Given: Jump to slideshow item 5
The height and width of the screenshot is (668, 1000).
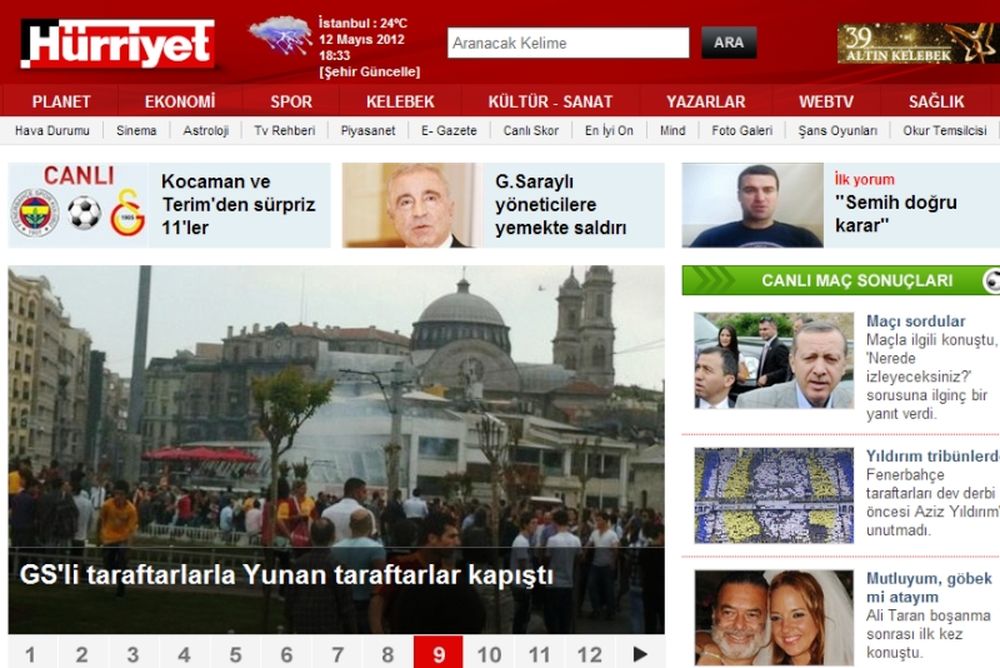Looking at the screenshot, I should (x=235, y=654).
